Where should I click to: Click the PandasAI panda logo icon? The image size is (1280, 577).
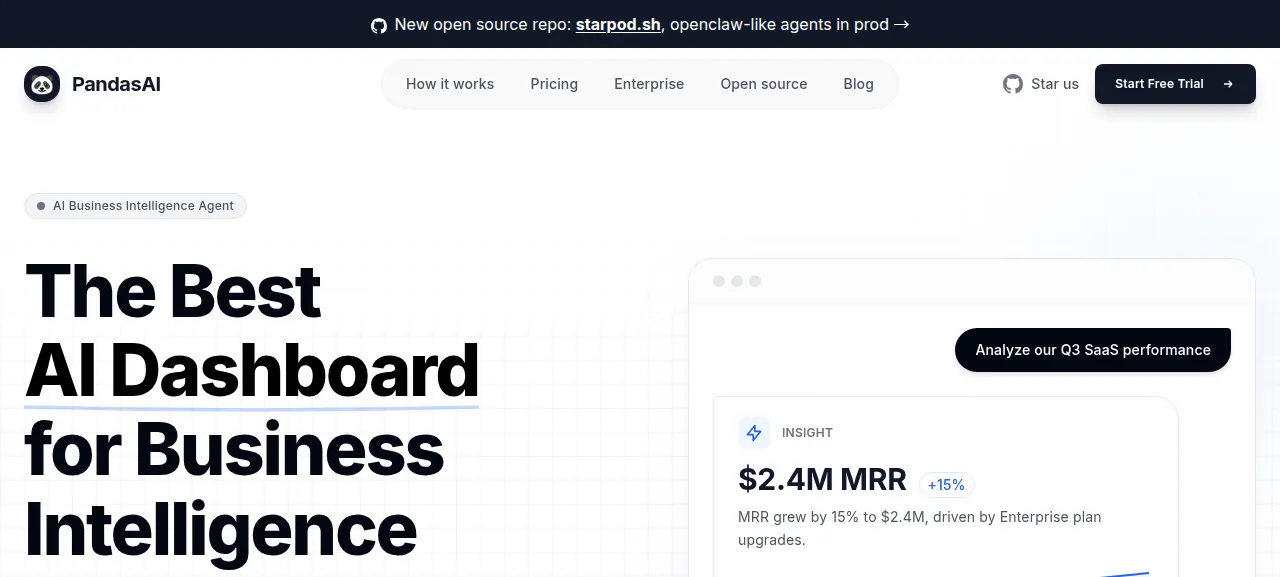[x=42, y=85]
